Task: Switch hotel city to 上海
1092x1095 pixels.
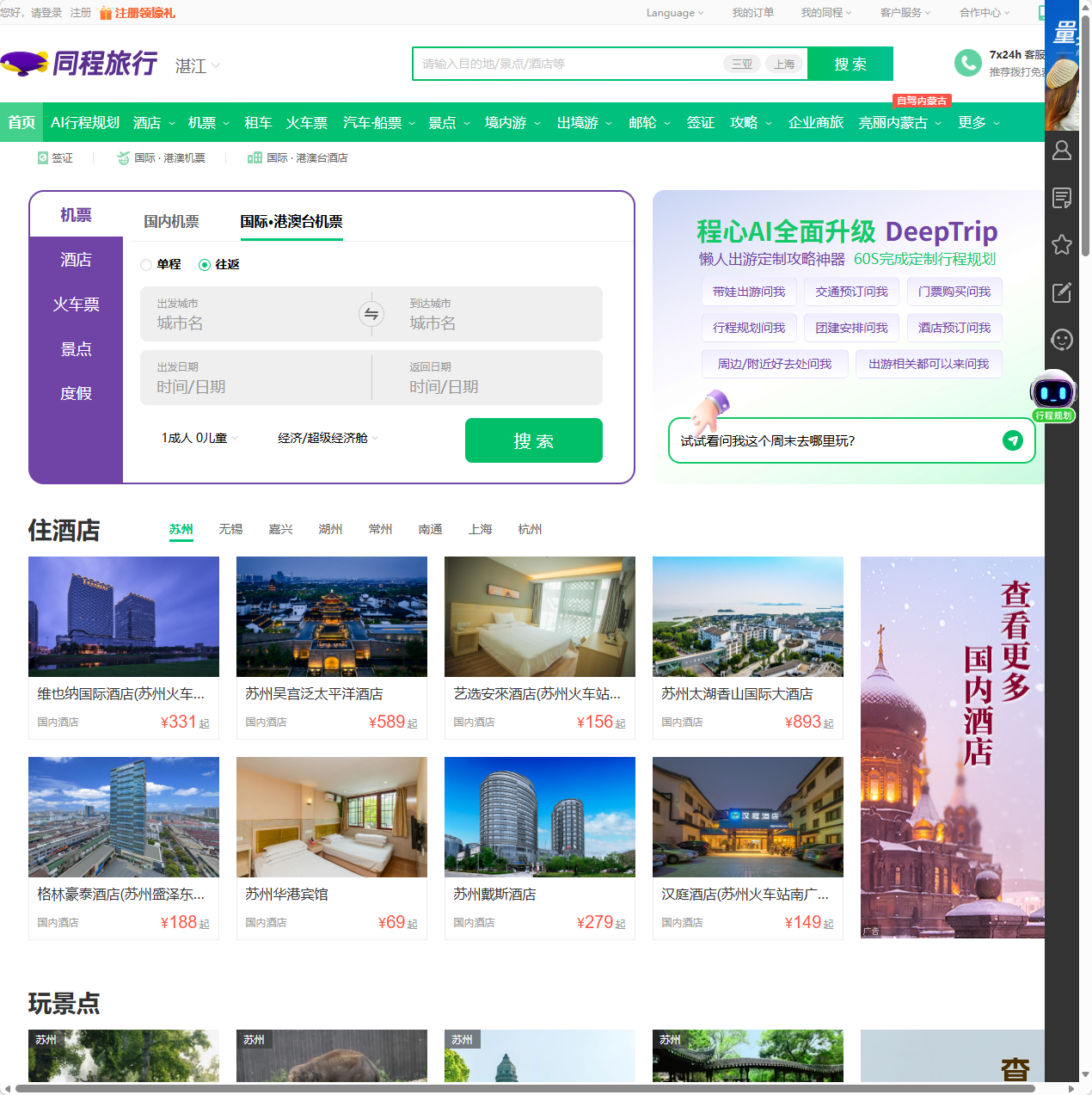Action: pos(480,529)
